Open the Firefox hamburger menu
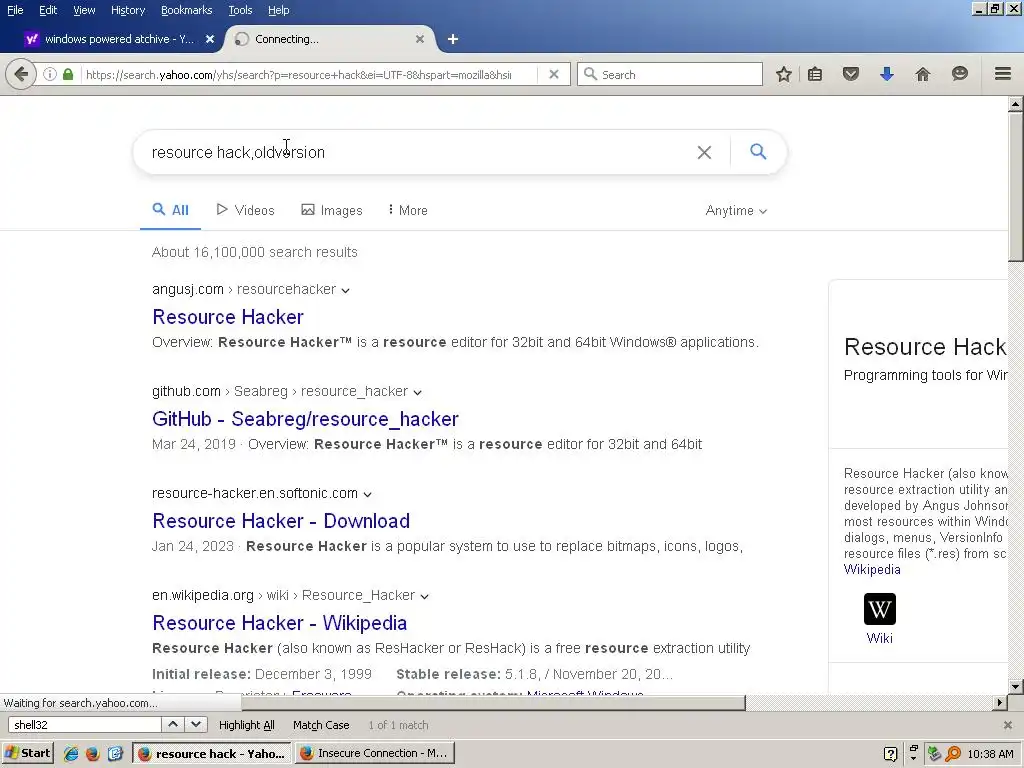 [x=1002, y=74]
